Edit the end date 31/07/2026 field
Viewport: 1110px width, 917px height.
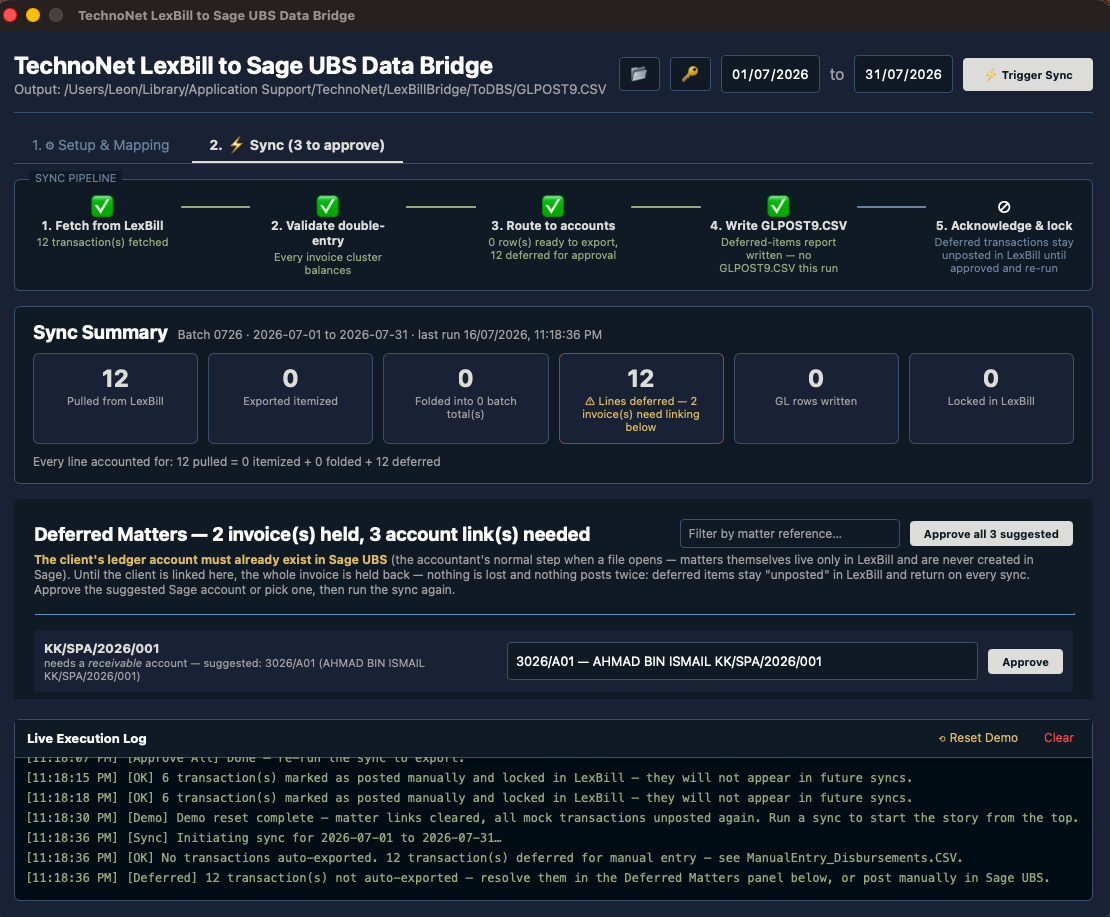[x=903, y=74]
